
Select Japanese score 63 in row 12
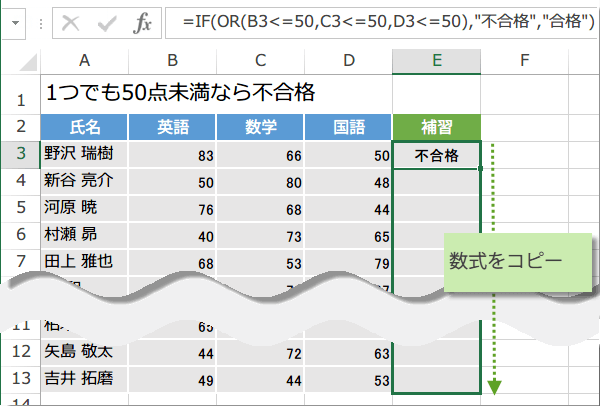[348, 352]
